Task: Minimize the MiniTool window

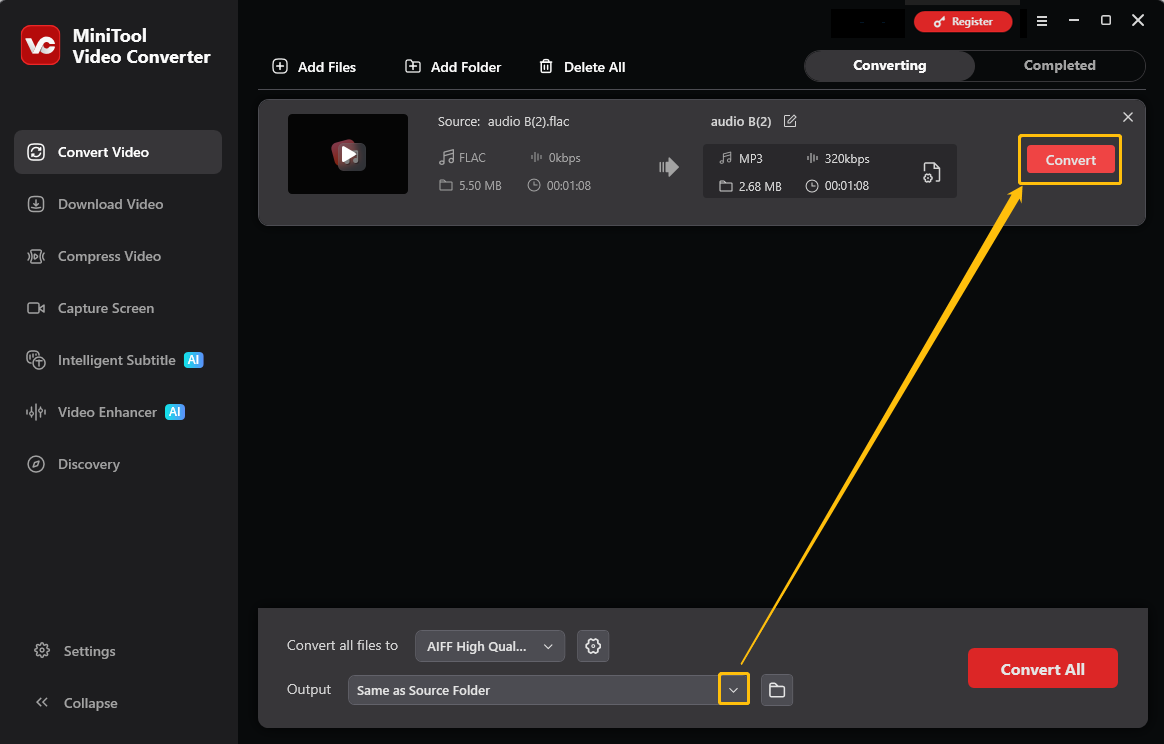Action: point(1073,21)
